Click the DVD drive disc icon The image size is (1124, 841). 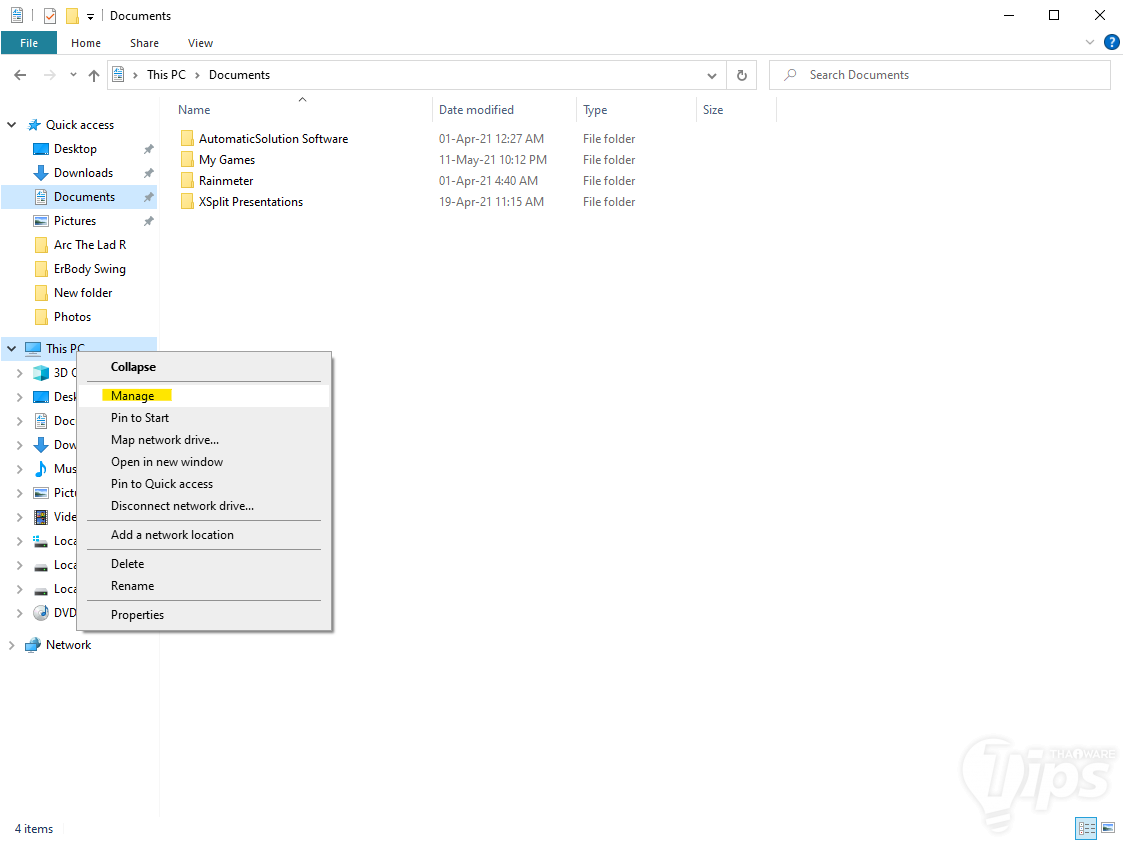point(41,613)
